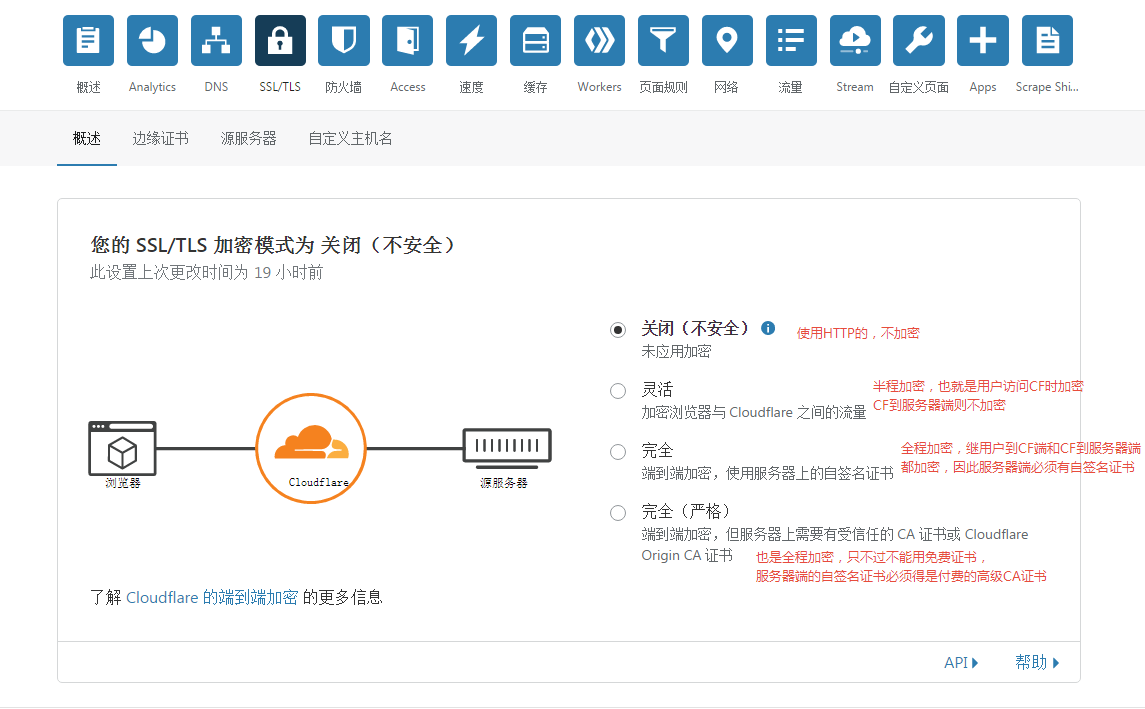Click the 端到端加密，使用服务器上的自签名证书 description
Viewport: 1145px width, 709px height.
pyautogui.click(x=767, y=474)
